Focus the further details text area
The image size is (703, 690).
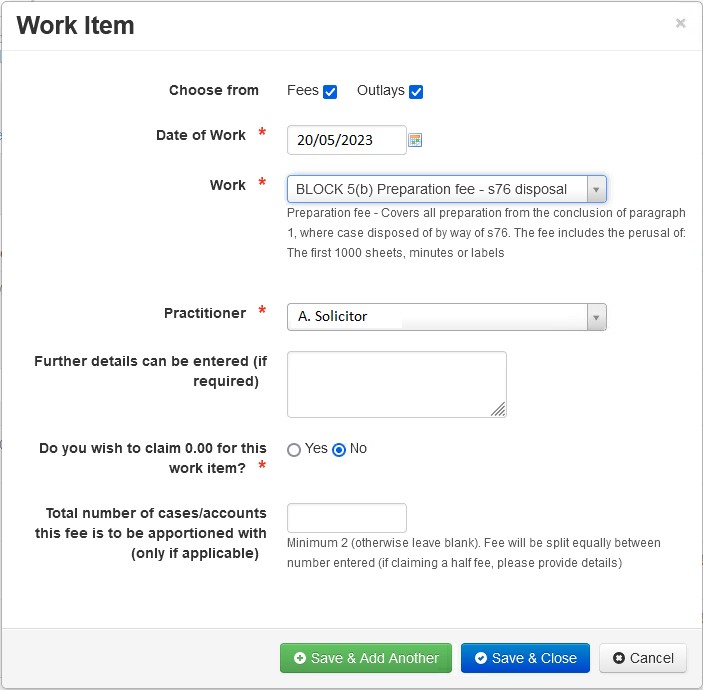(397, 384)
